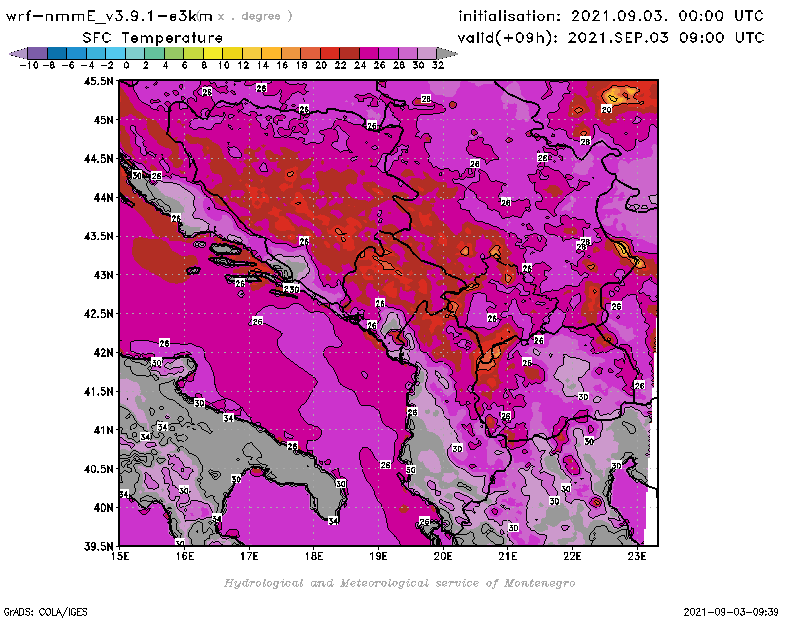Select the '44.5N' latitude axis label
Image resolution: width=800 pixels, height=618 pixels.
click(98, 159)
